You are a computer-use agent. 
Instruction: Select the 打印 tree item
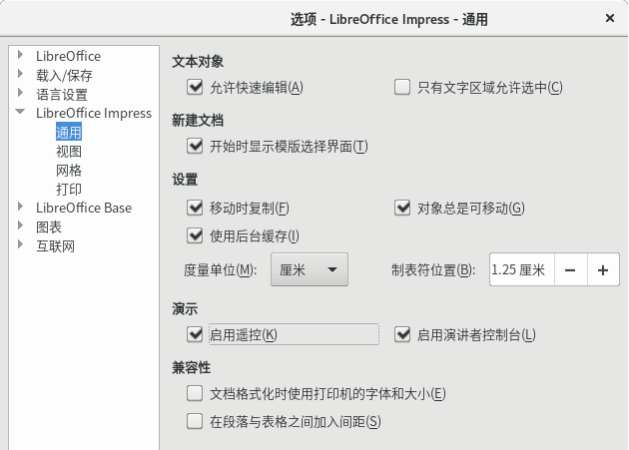pos(69,189)
